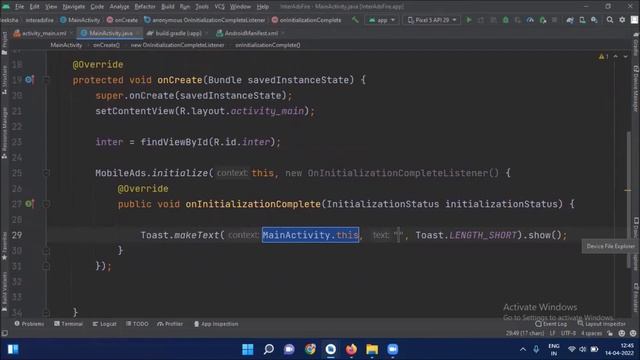Collapse onInitializationComplete fold on line 27
Viewport: 640px width, 360px height.
[x=46, y=204]
